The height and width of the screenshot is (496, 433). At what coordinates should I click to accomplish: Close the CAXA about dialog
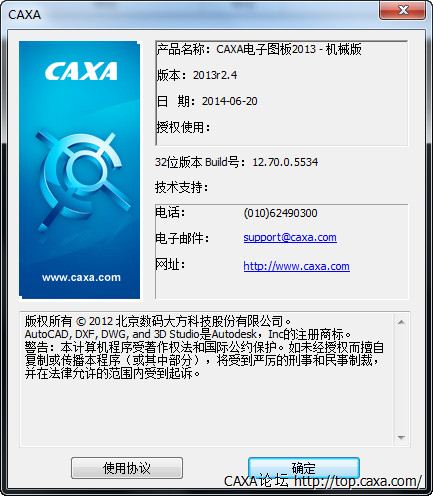tap(402, 10)
